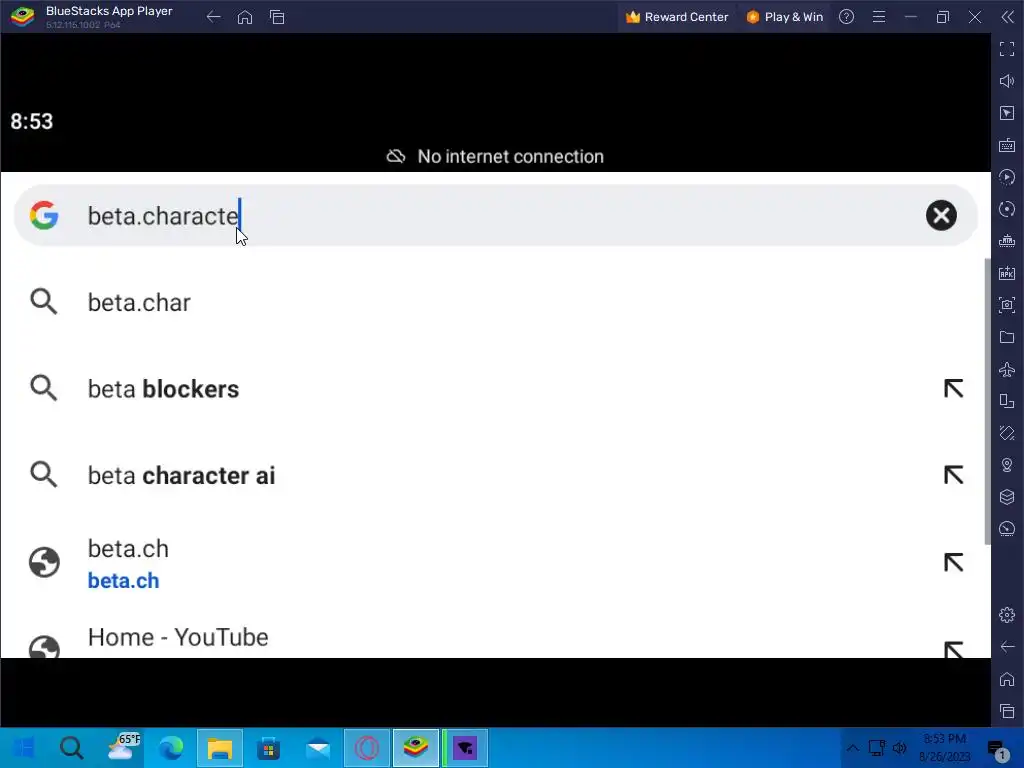Open Play & Win
The image size is (1024, 768).
(x=784, y=17)
